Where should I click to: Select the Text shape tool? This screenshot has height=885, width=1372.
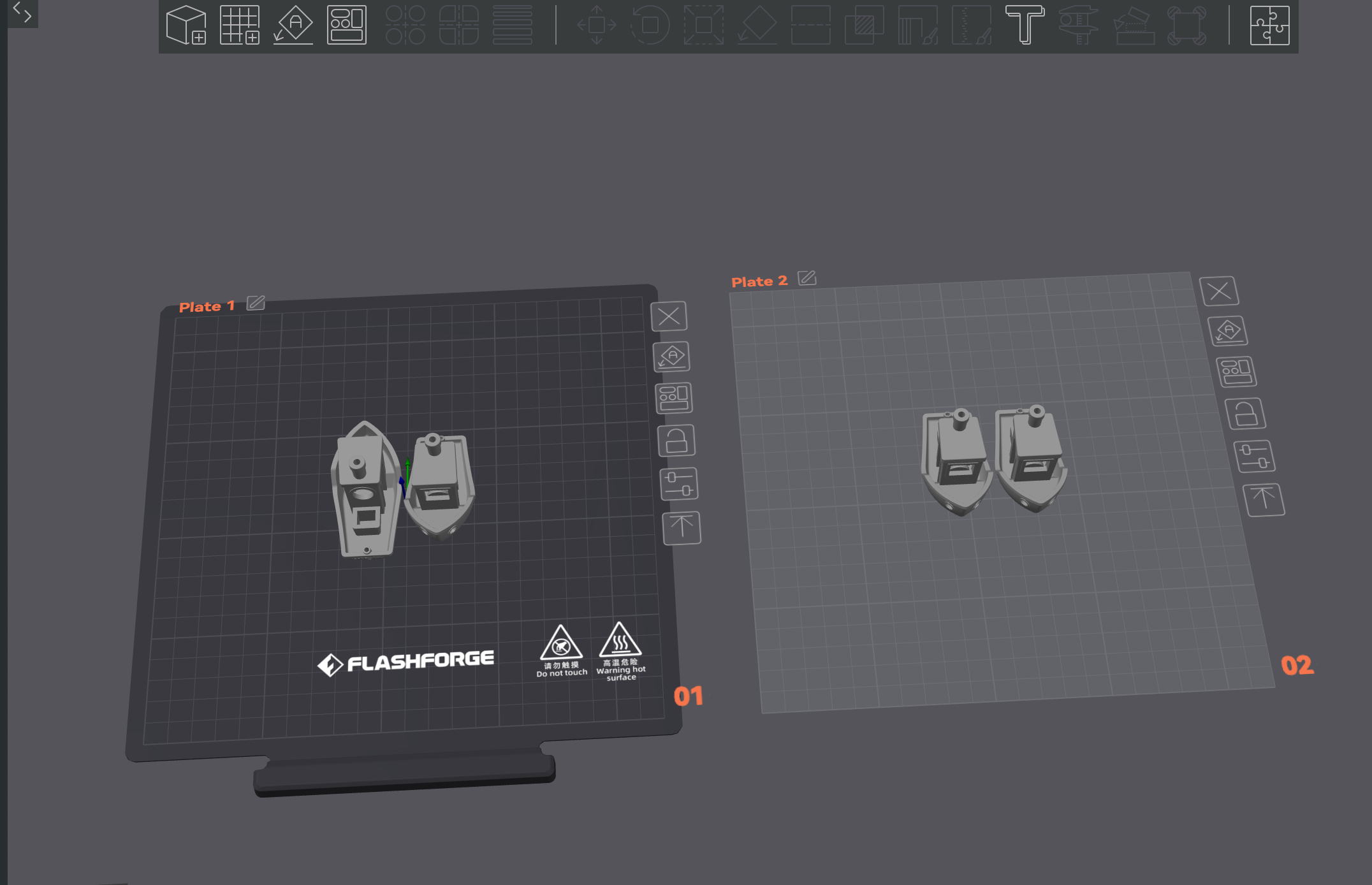pos(1025,26)
